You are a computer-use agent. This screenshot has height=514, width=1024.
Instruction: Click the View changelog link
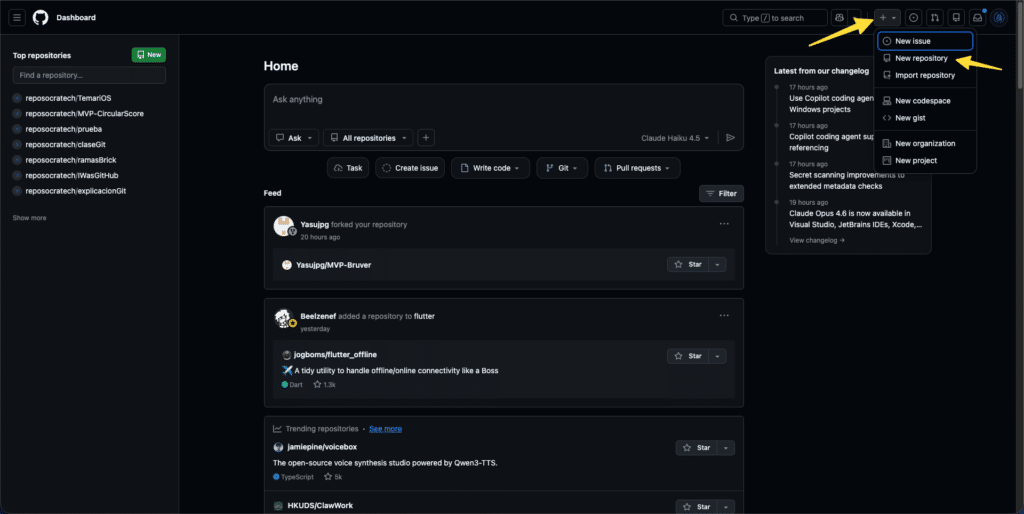click(x=817, y=240)
